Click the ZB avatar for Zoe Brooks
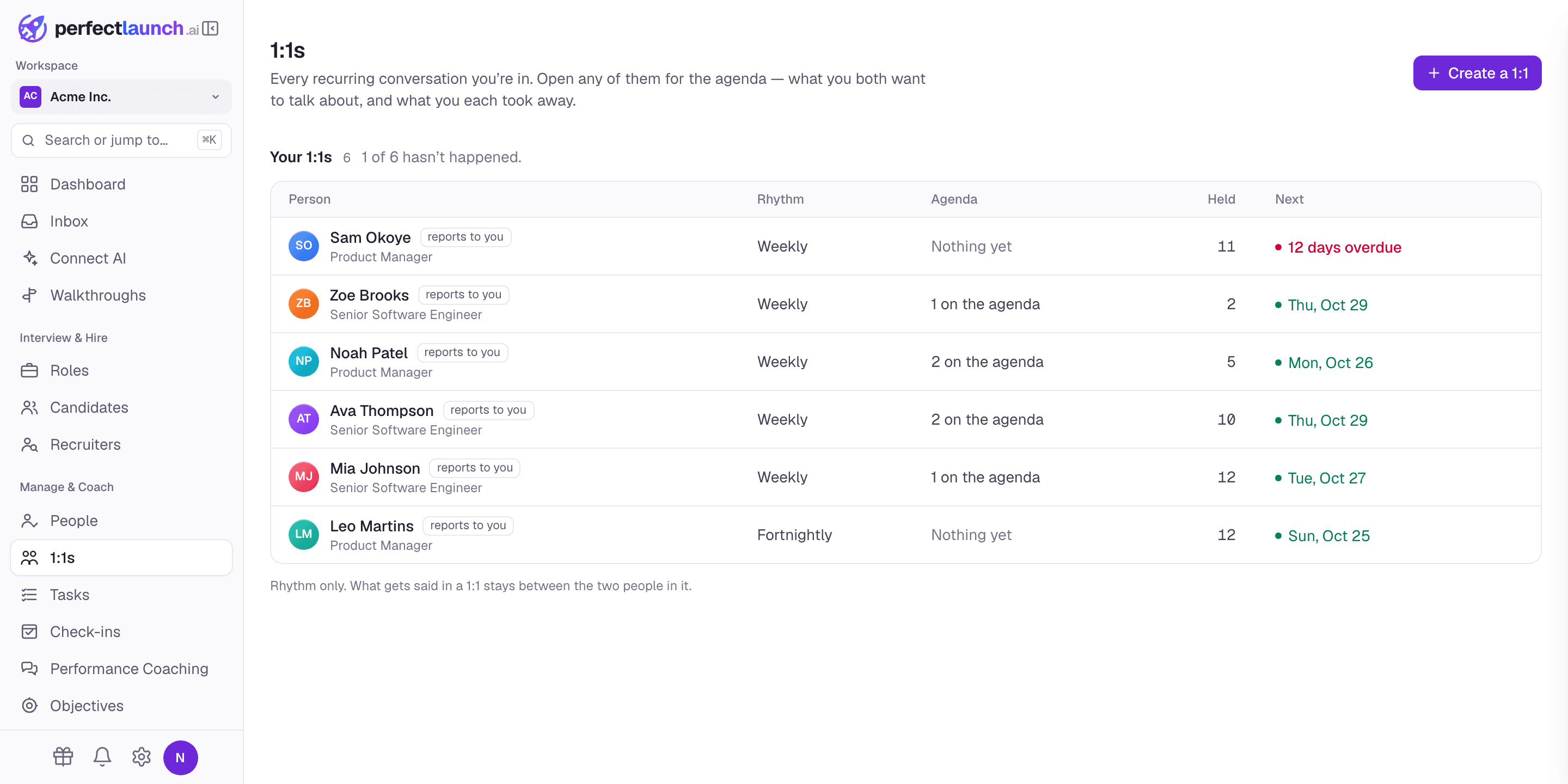This screenshot has height=784, width=1568. coord(303,304)
